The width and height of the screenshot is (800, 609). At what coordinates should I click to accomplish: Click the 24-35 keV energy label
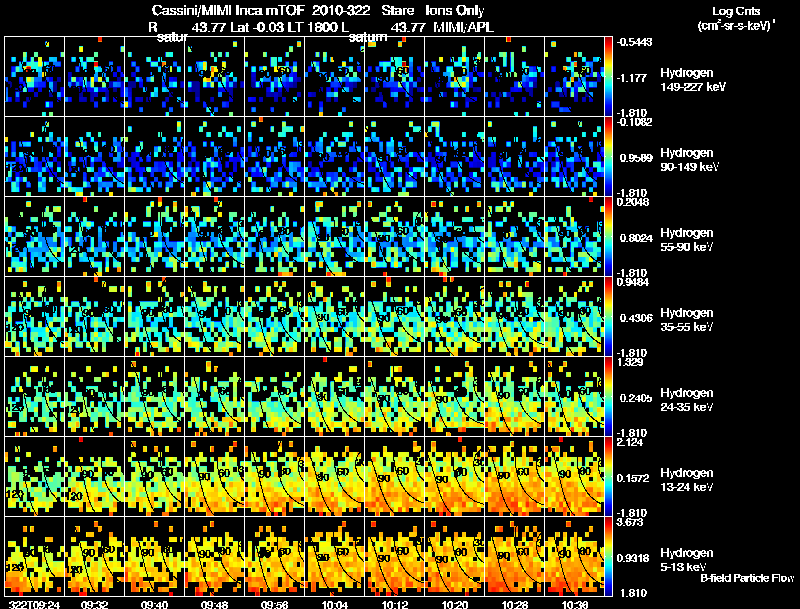pos(687,408)
